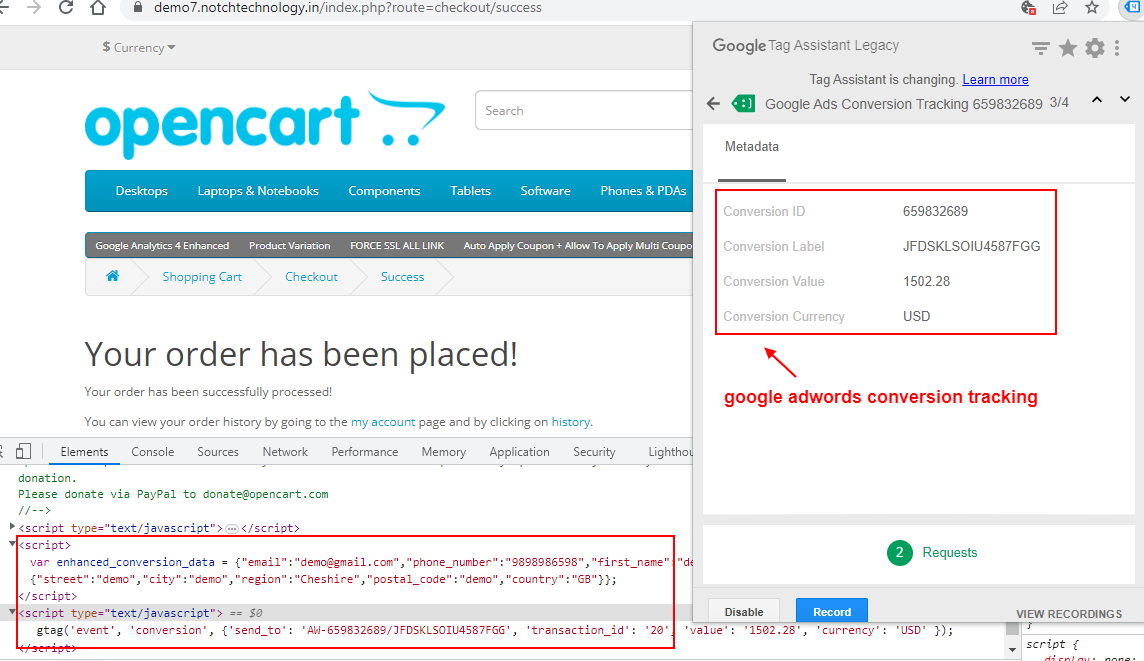Click Auto Apply Coupon link

[x=578, y=245]
